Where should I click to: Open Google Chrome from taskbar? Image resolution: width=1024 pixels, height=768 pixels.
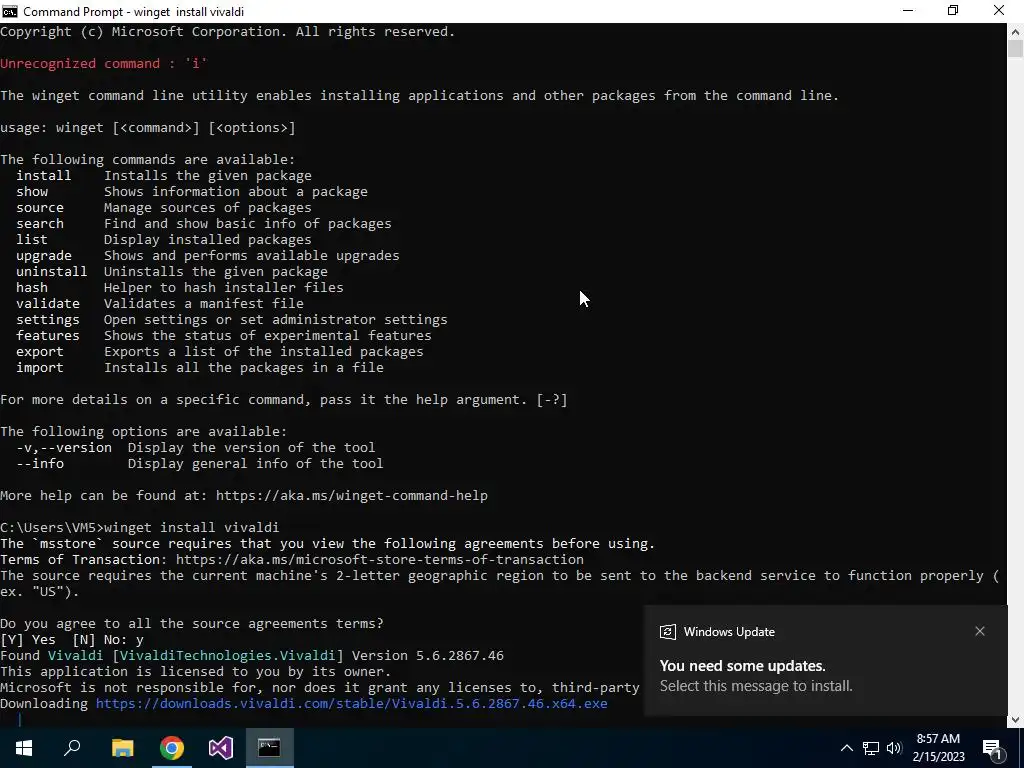click(x=172, y=748)
